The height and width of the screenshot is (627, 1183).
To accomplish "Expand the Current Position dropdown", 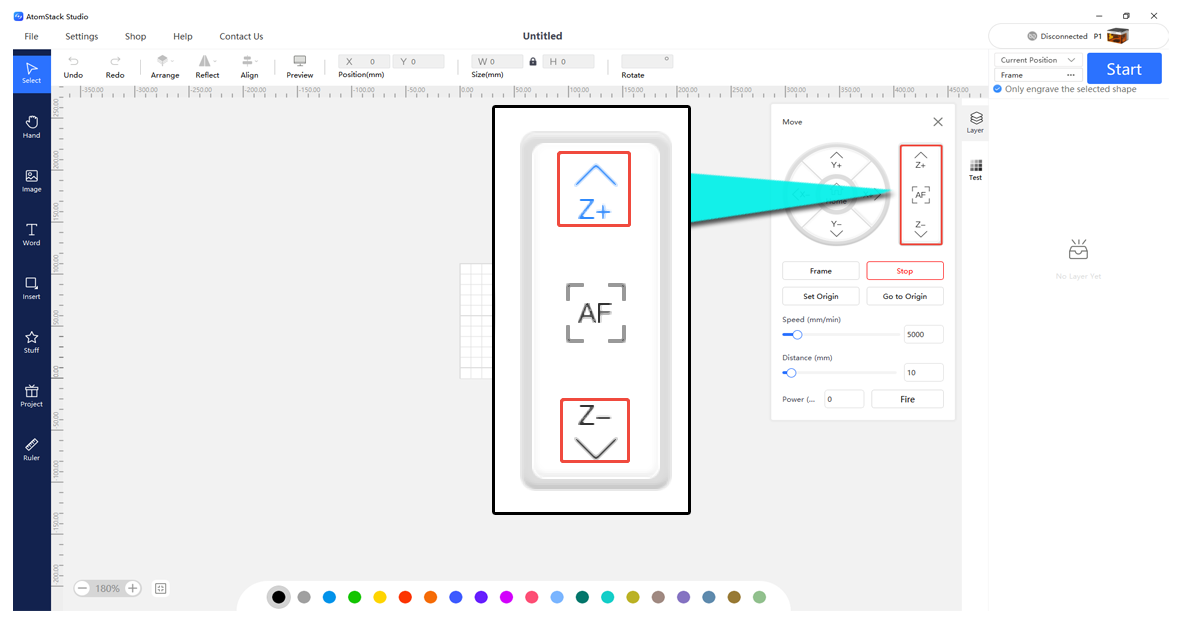I will pyautogui.click(x=1038, y=60).
